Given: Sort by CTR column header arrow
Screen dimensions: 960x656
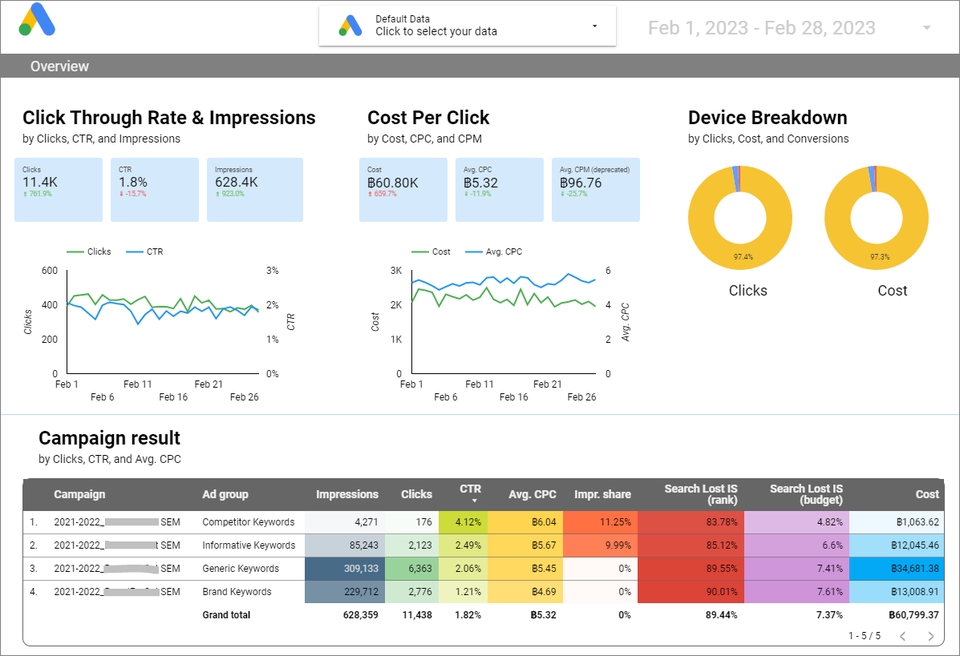Looking at the screenshot, I should pyautogui.click(x=474, y=501).
